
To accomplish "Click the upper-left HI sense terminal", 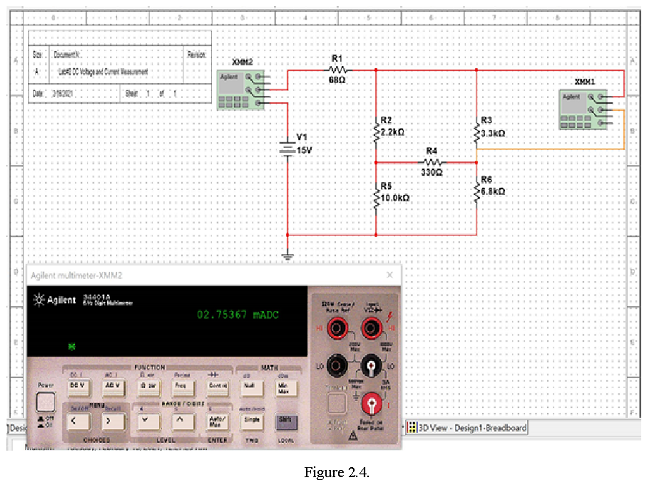I will pos(337,328).
